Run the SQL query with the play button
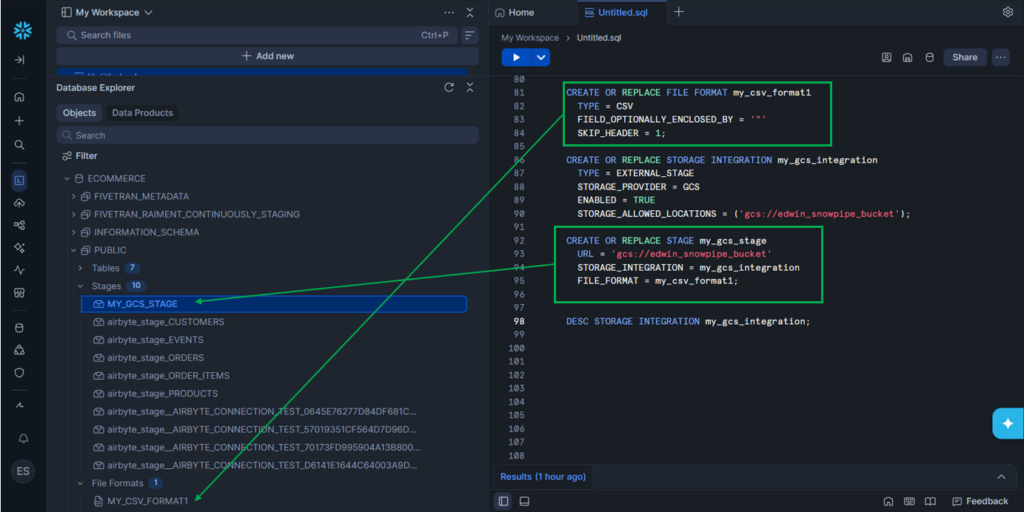 [x=517, y=57]
